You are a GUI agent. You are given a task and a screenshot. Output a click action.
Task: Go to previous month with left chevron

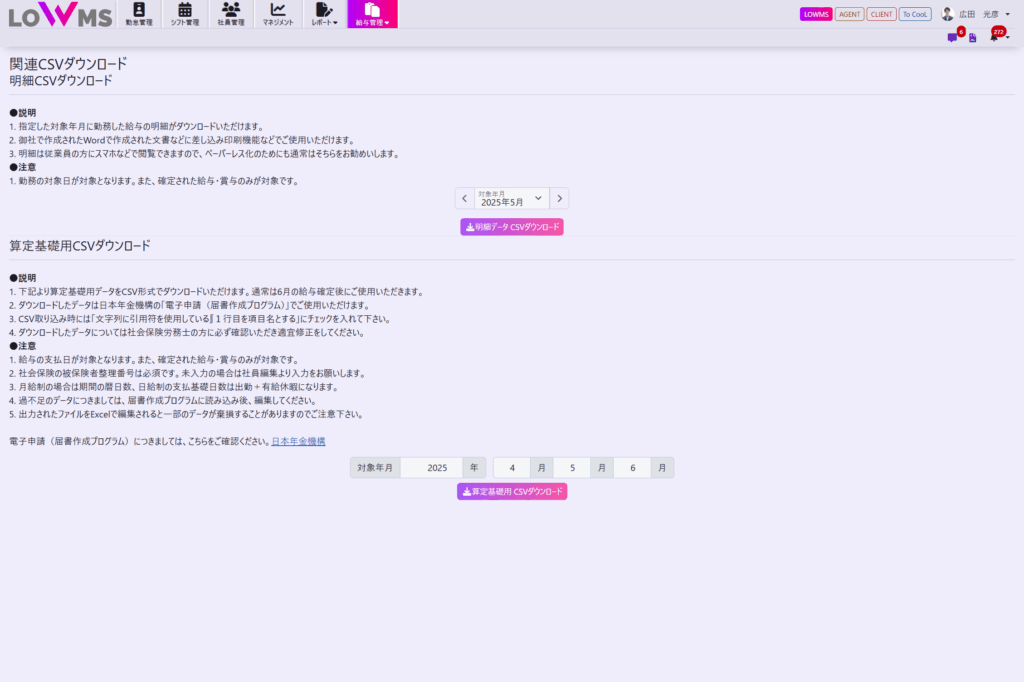click(464, 198)
